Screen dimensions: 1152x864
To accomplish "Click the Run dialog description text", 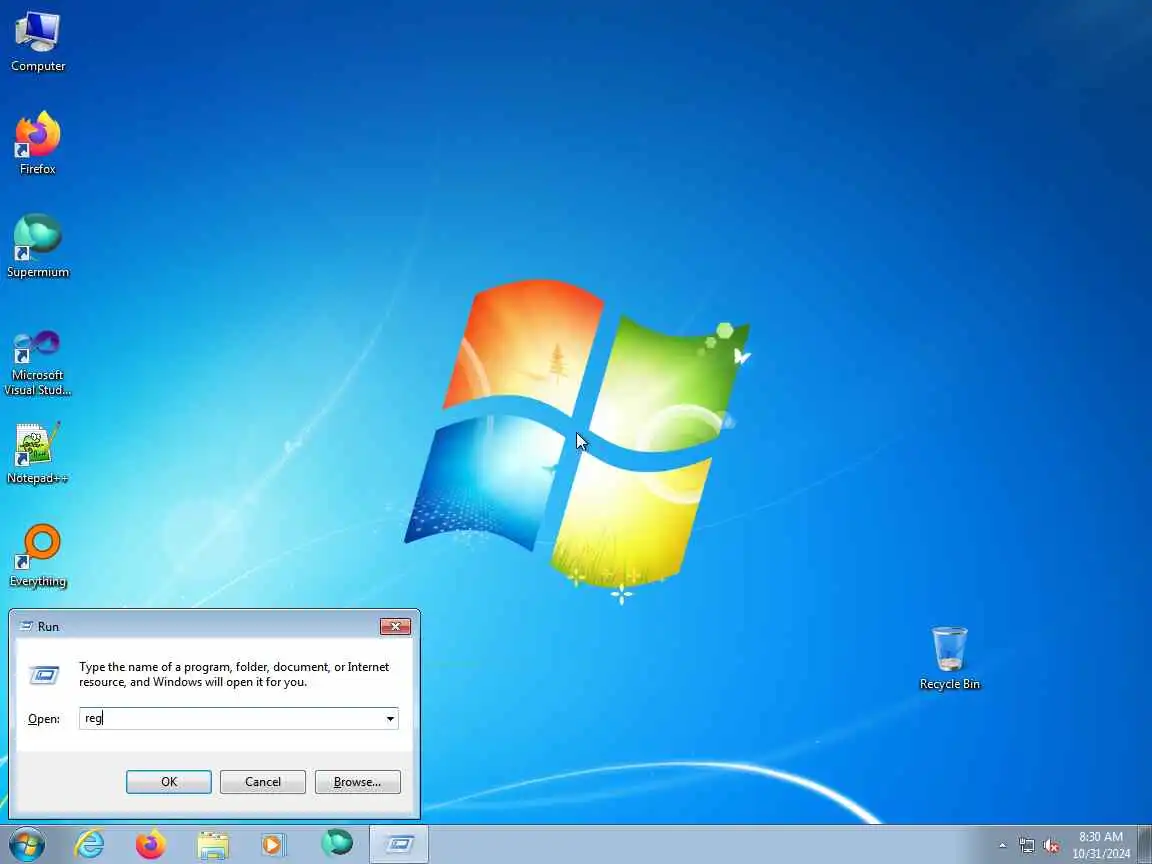I will tap(234, 674).
